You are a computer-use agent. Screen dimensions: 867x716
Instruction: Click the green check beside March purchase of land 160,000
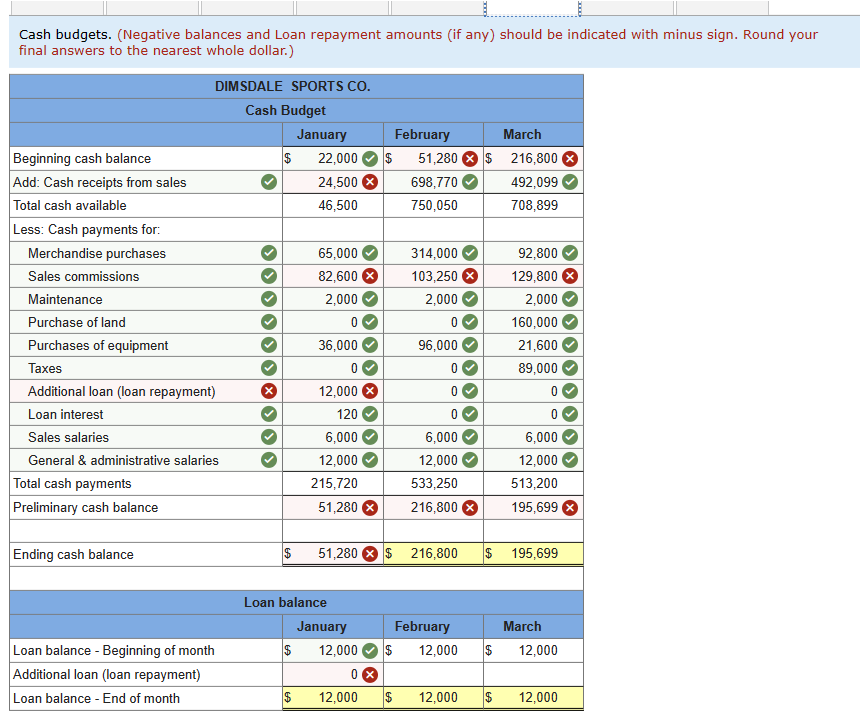(570, 322)
